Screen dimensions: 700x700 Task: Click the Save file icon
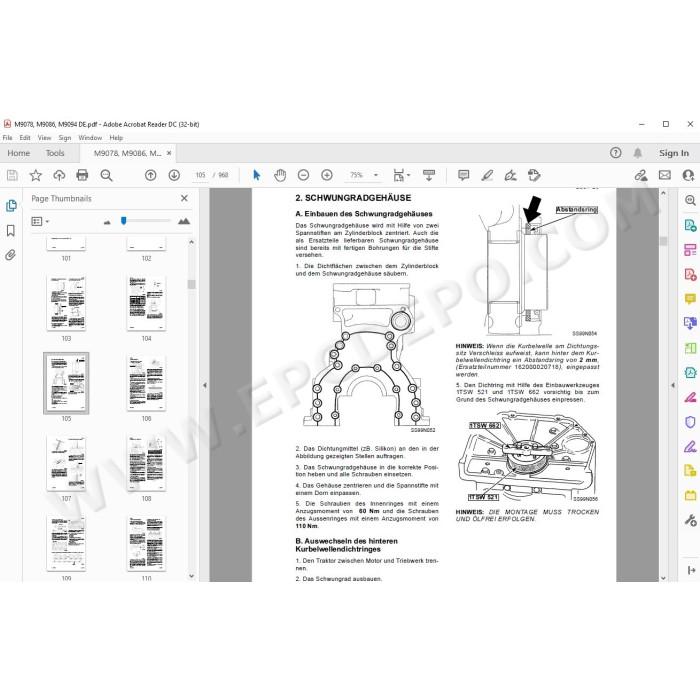[x=12, y=175]
